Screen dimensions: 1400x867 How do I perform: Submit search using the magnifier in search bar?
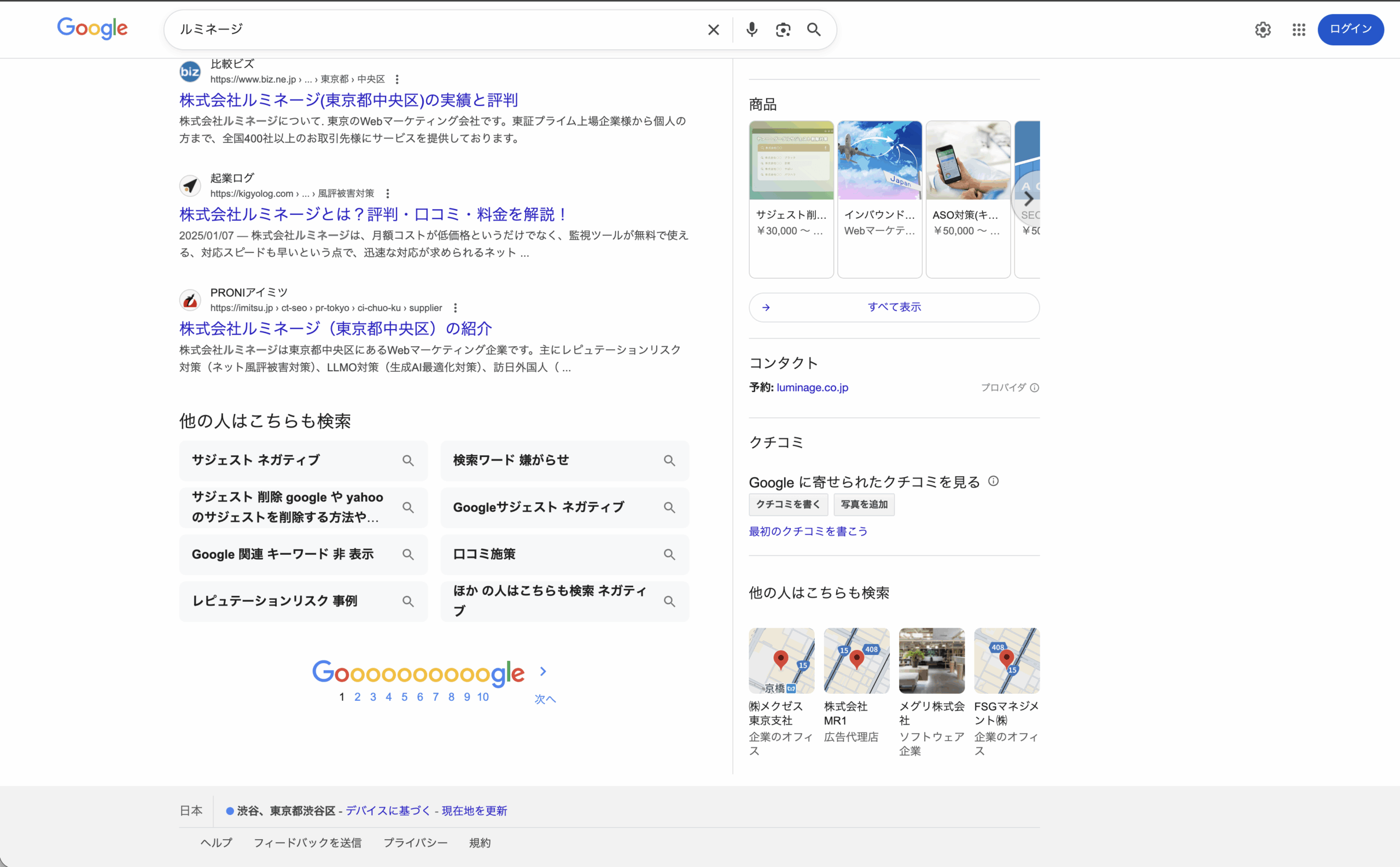814,29
